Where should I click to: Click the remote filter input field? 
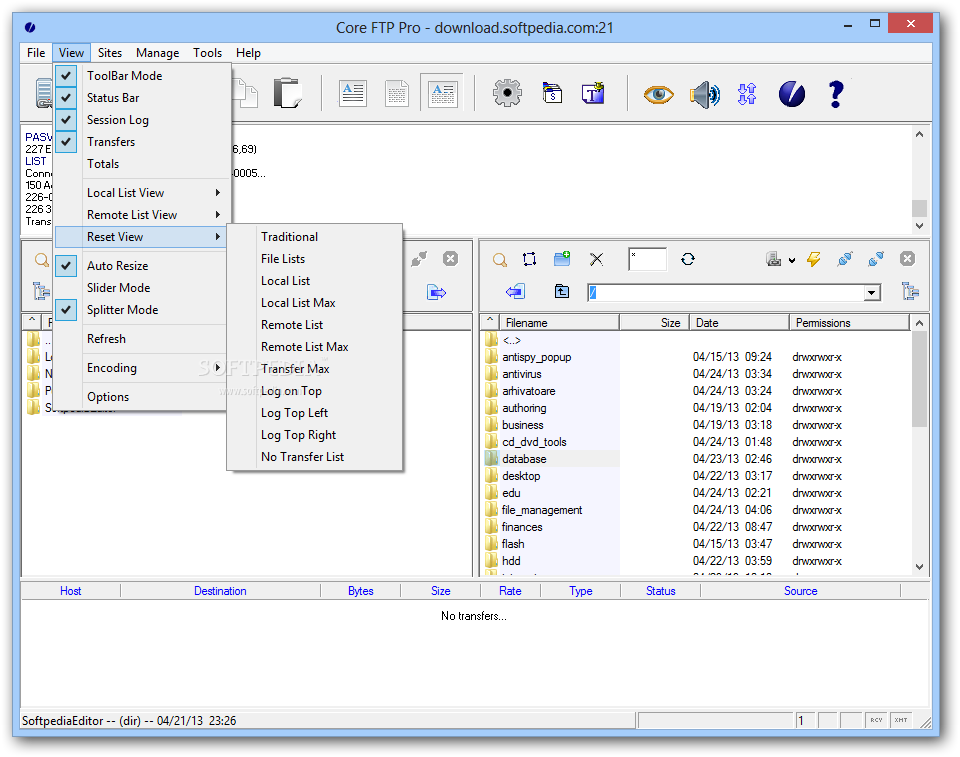(x=647, y=260)
